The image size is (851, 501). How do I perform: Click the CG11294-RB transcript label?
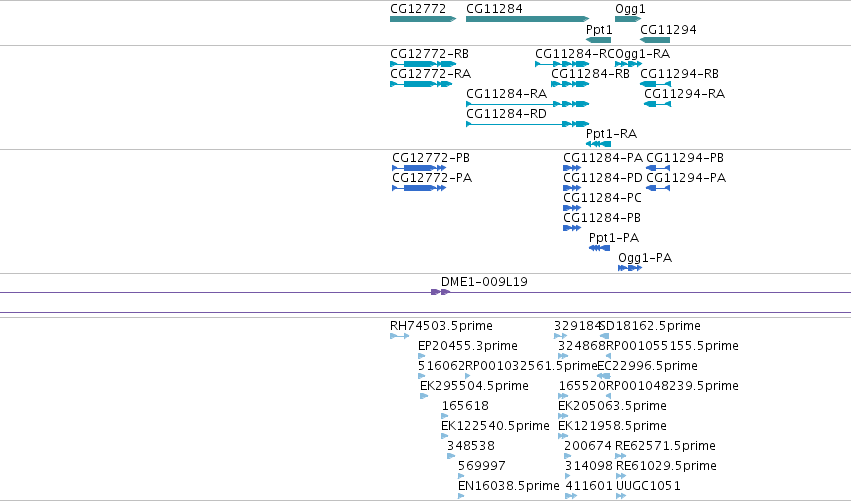coord(679,74)
